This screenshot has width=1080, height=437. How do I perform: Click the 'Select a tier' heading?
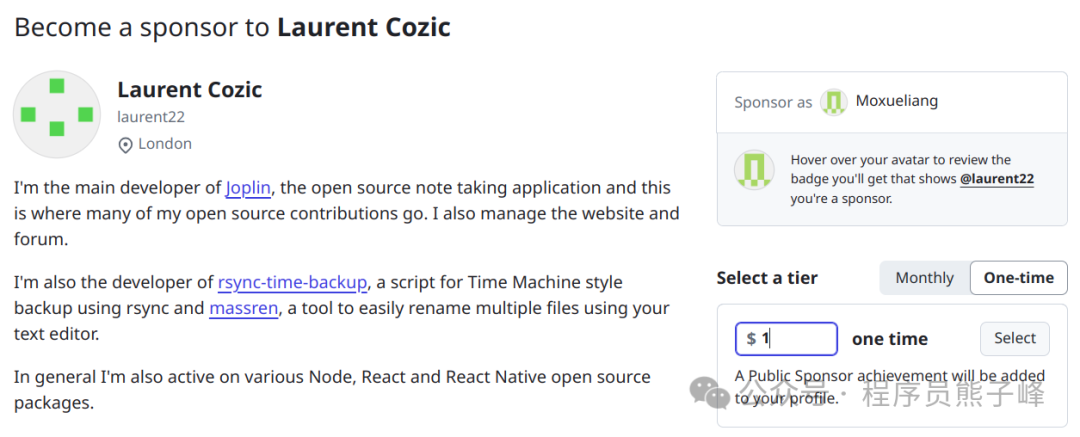point(767,278)
